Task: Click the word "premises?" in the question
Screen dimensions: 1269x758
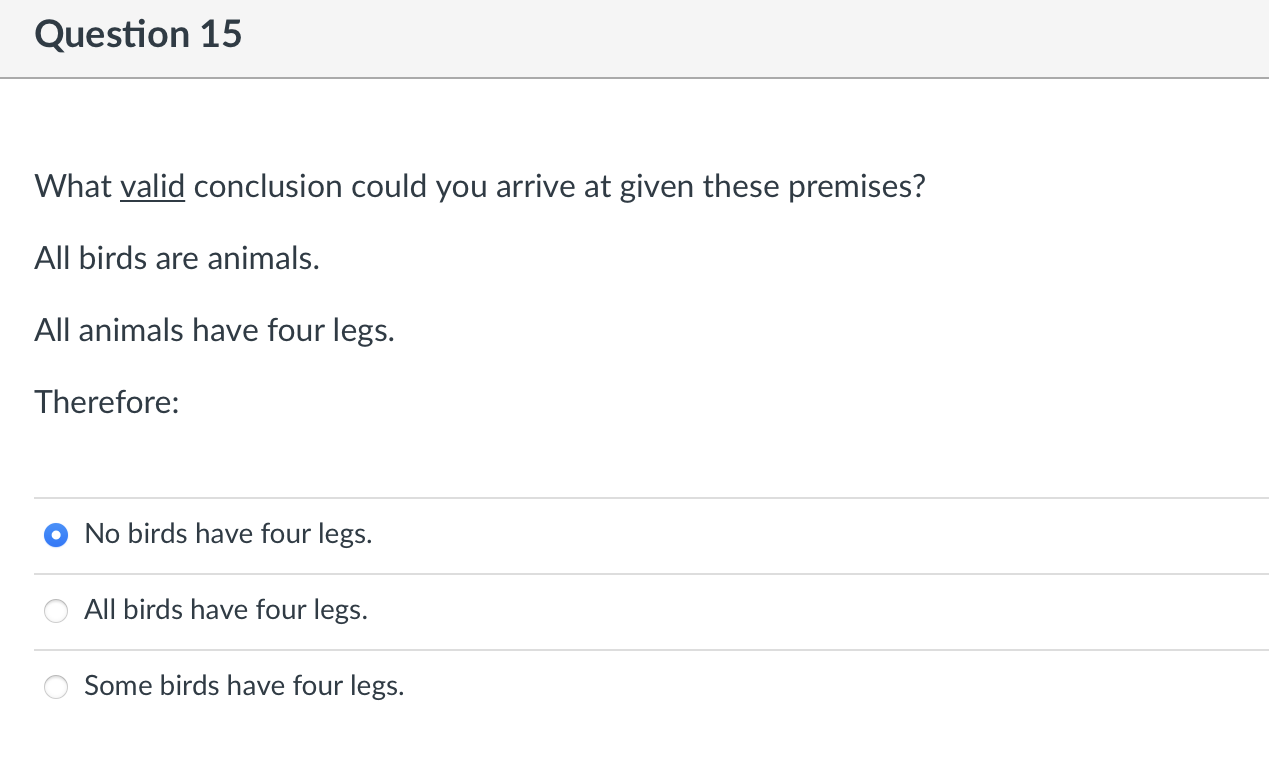Action: 857,187
